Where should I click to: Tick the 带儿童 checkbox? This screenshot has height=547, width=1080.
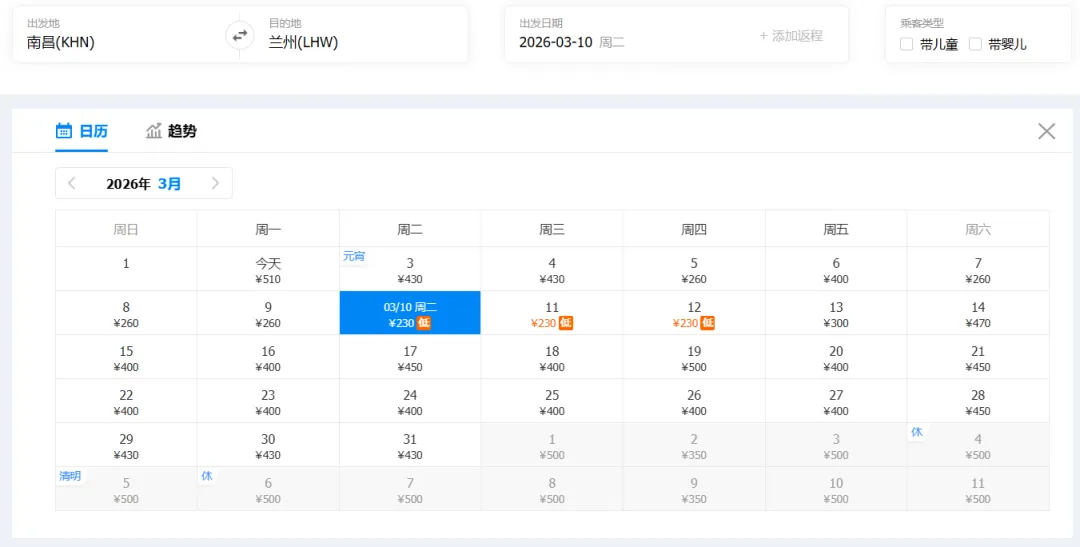906,44
